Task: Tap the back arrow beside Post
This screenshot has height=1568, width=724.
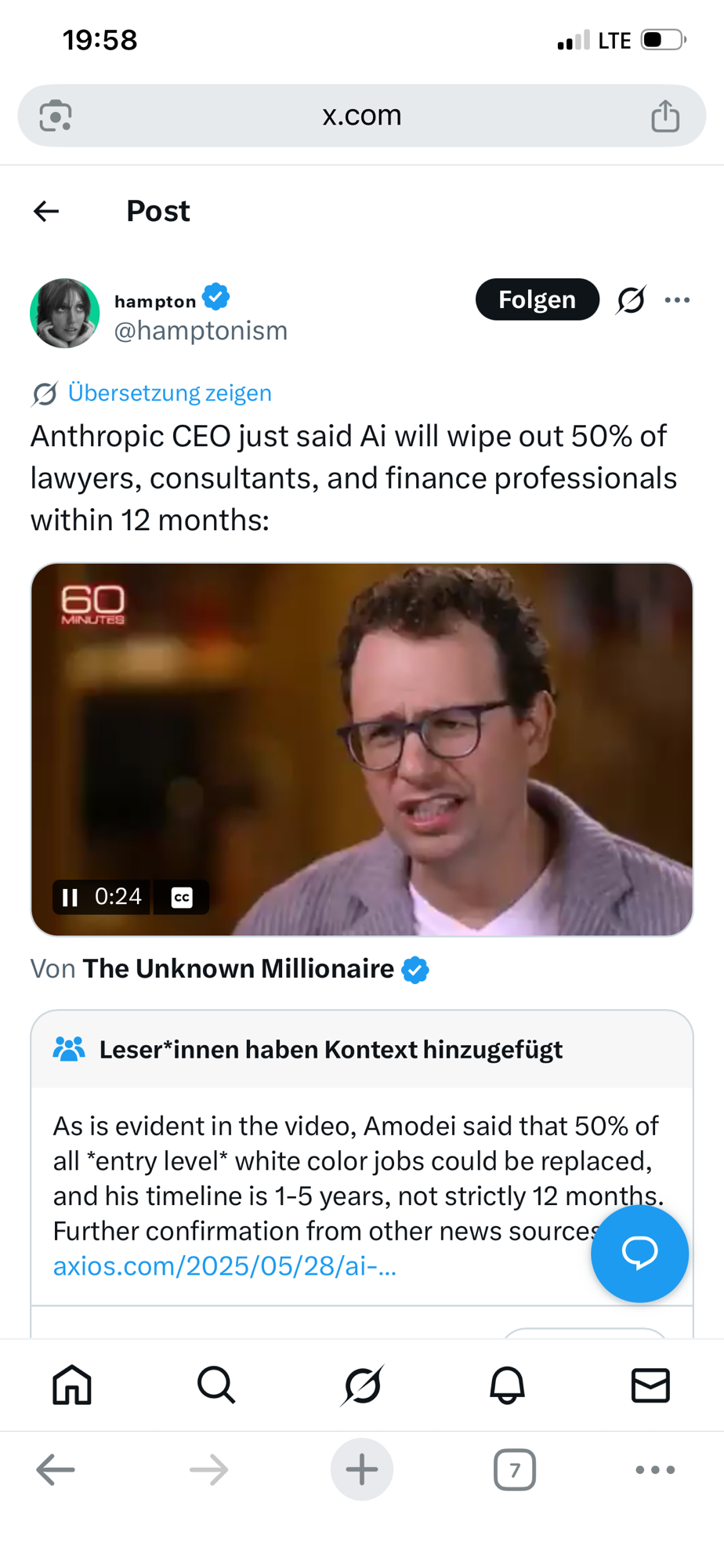Action: [x=47, y=211]
